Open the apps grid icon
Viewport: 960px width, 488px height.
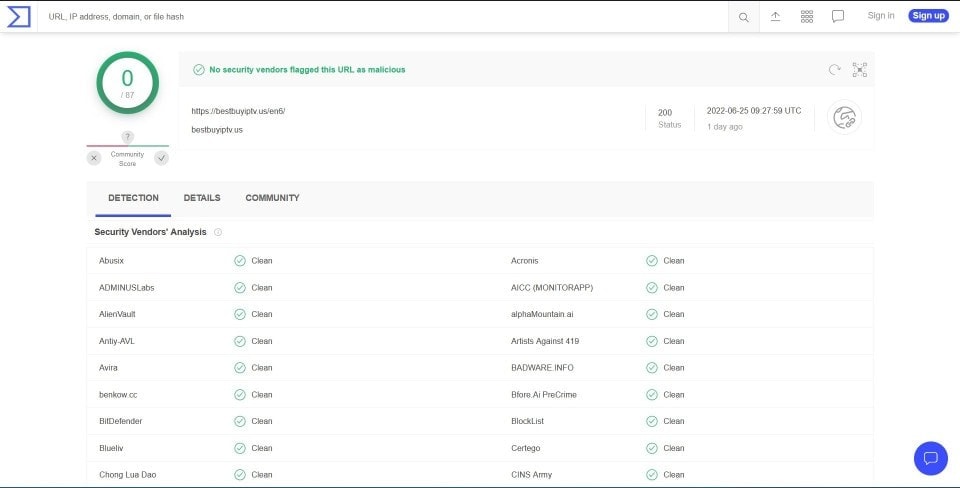(807, 17)
